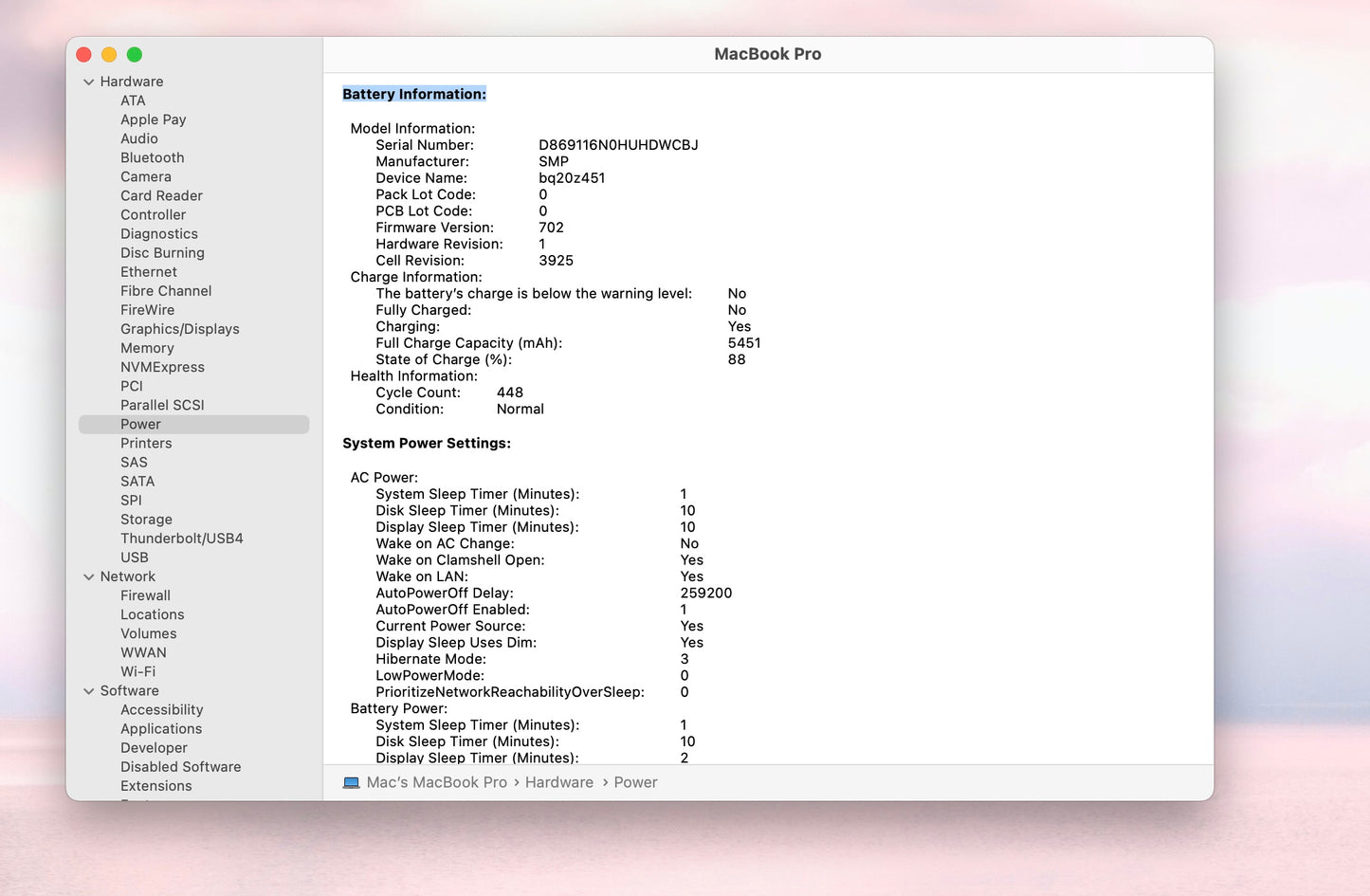1370x896 pixels.
Task: Open the Firewall network entry
Action: tap(145, 595)
